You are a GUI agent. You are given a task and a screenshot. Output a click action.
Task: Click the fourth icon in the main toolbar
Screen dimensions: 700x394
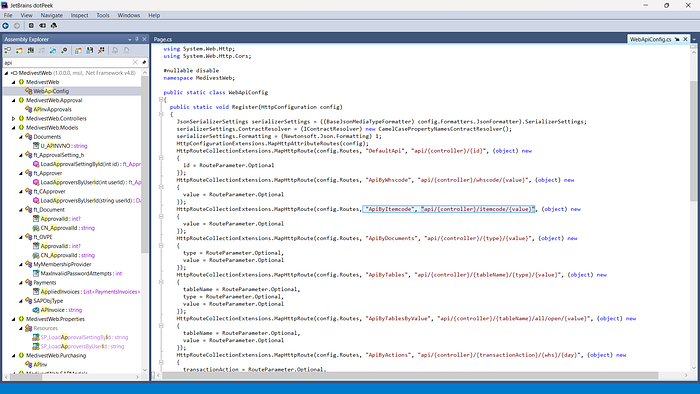(42, 26)
